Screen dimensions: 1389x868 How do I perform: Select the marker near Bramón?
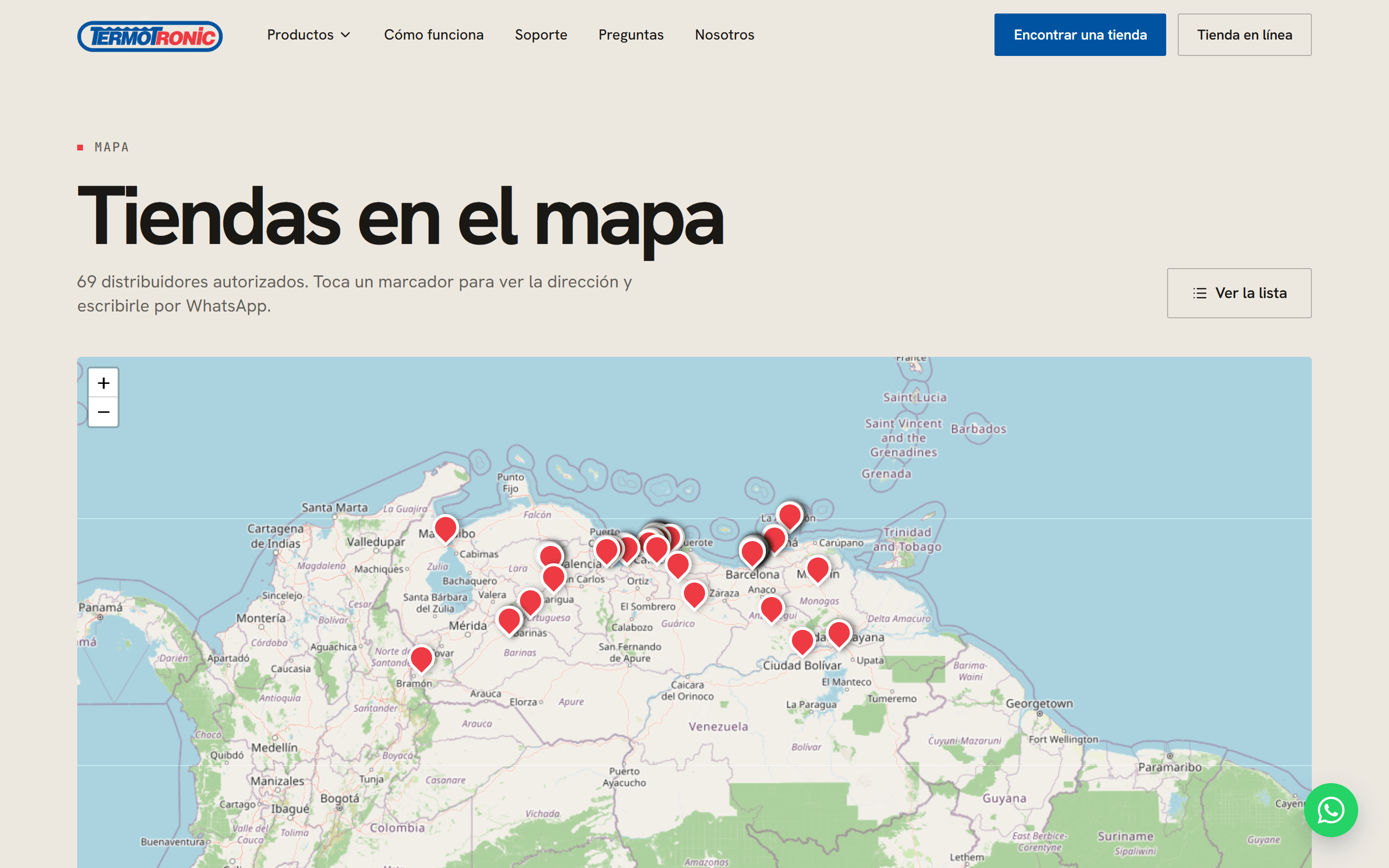coord(422,658)
